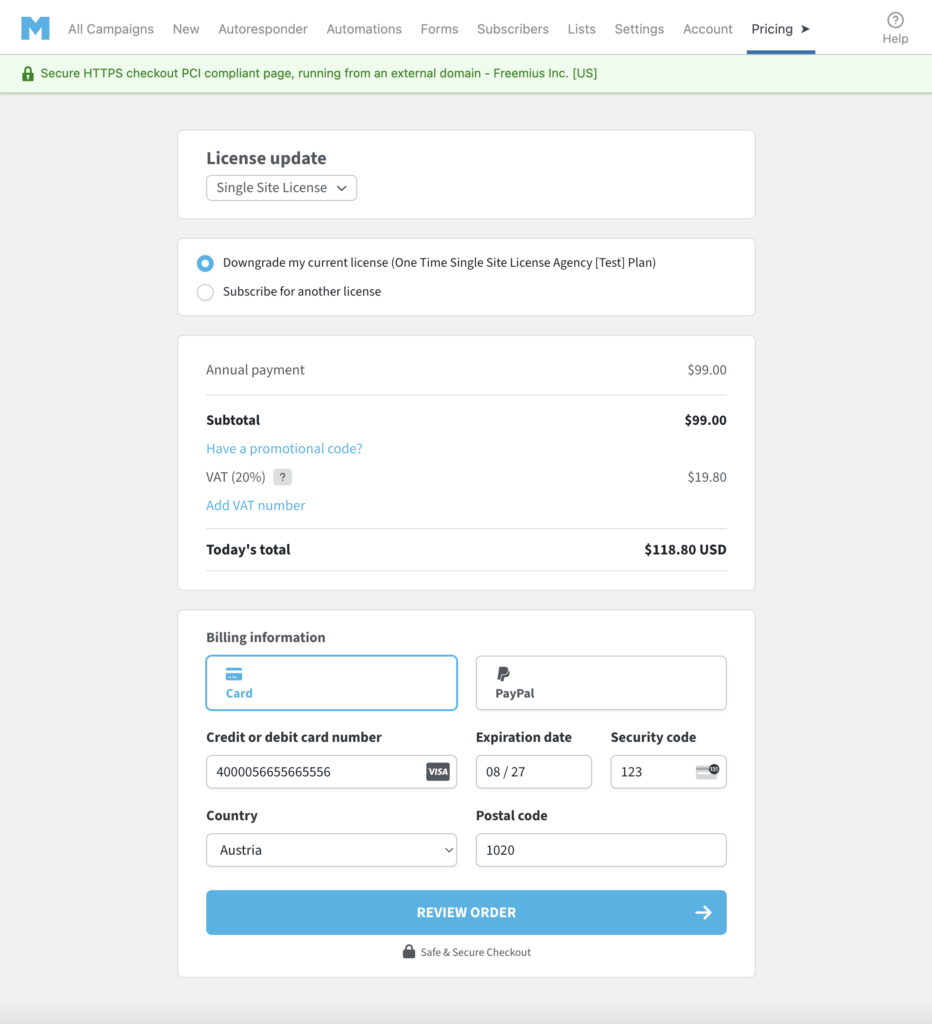Click the arrow icon beside Pricing

806,29
